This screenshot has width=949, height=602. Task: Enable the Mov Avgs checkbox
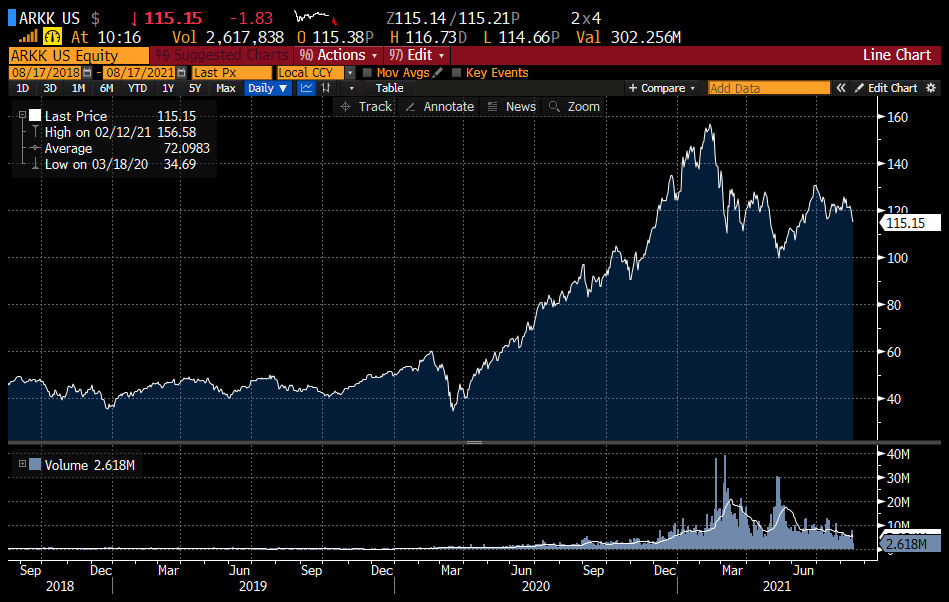point(367,73)
